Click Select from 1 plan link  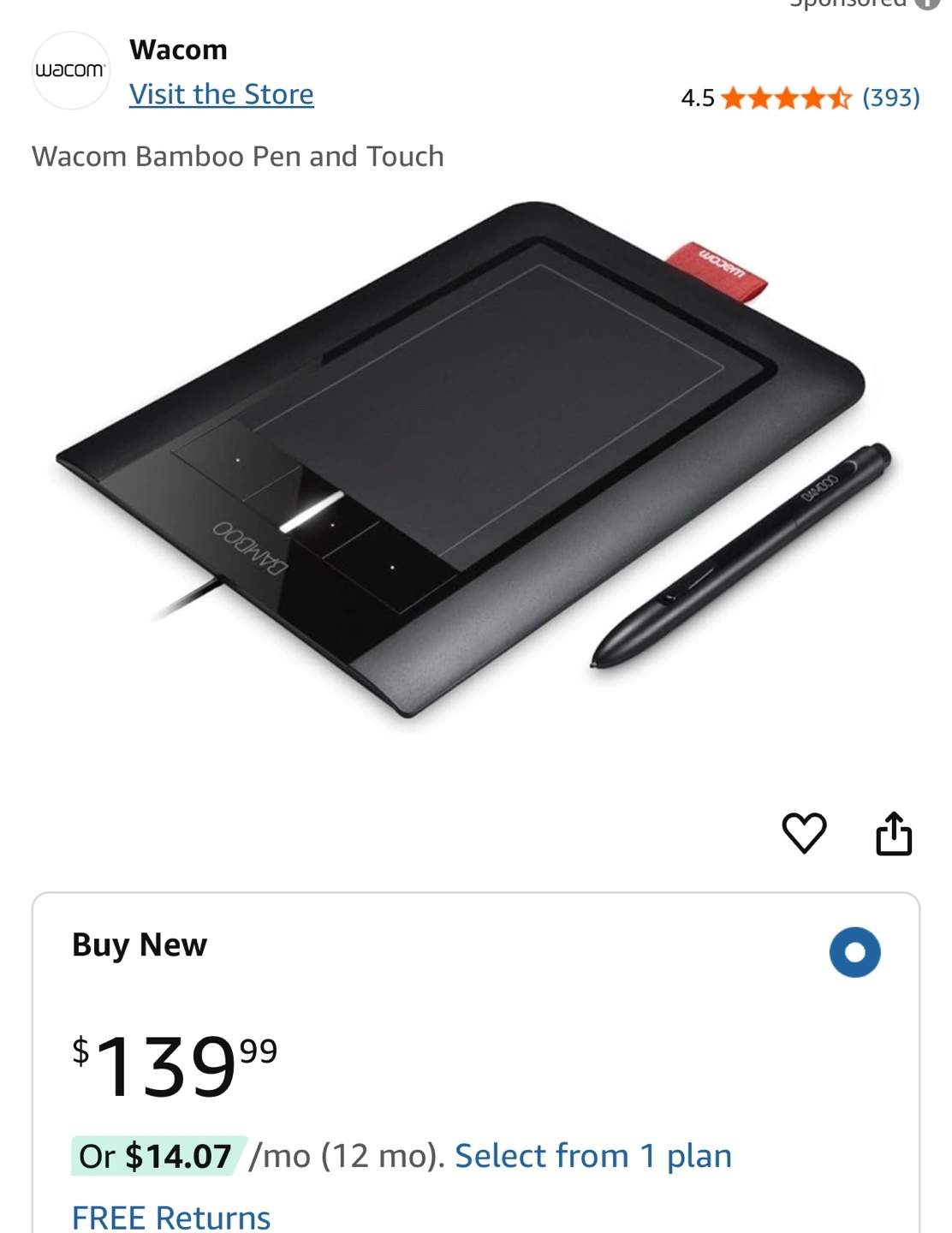coord(593,1156)
